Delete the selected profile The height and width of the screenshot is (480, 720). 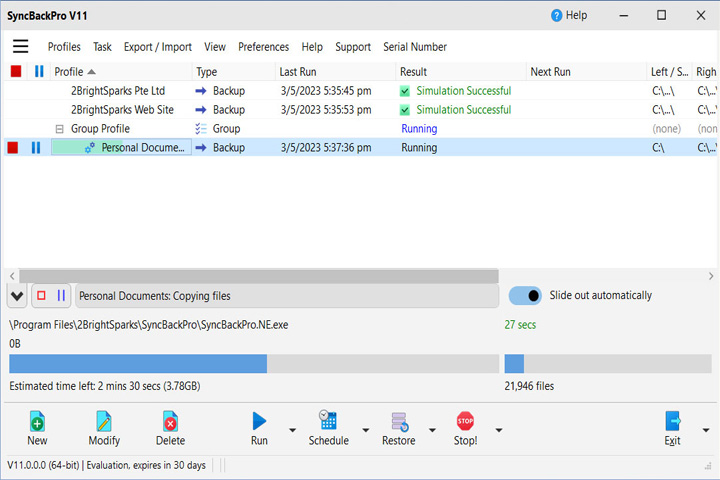[170, 429]
